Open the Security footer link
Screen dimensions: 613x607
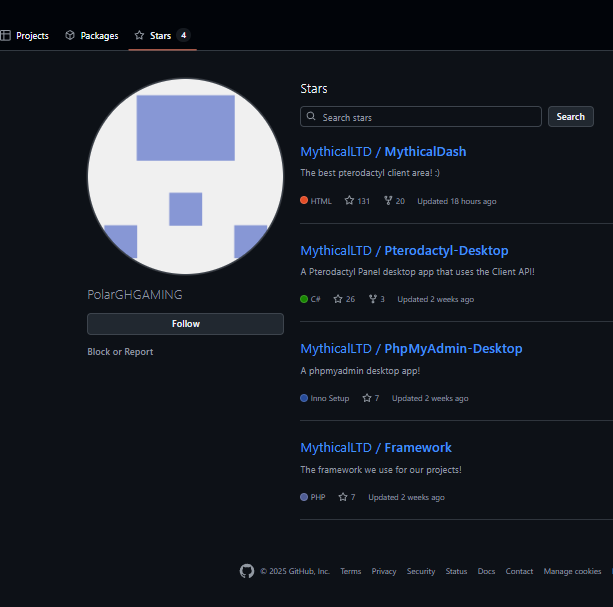[x=421, y=571]
